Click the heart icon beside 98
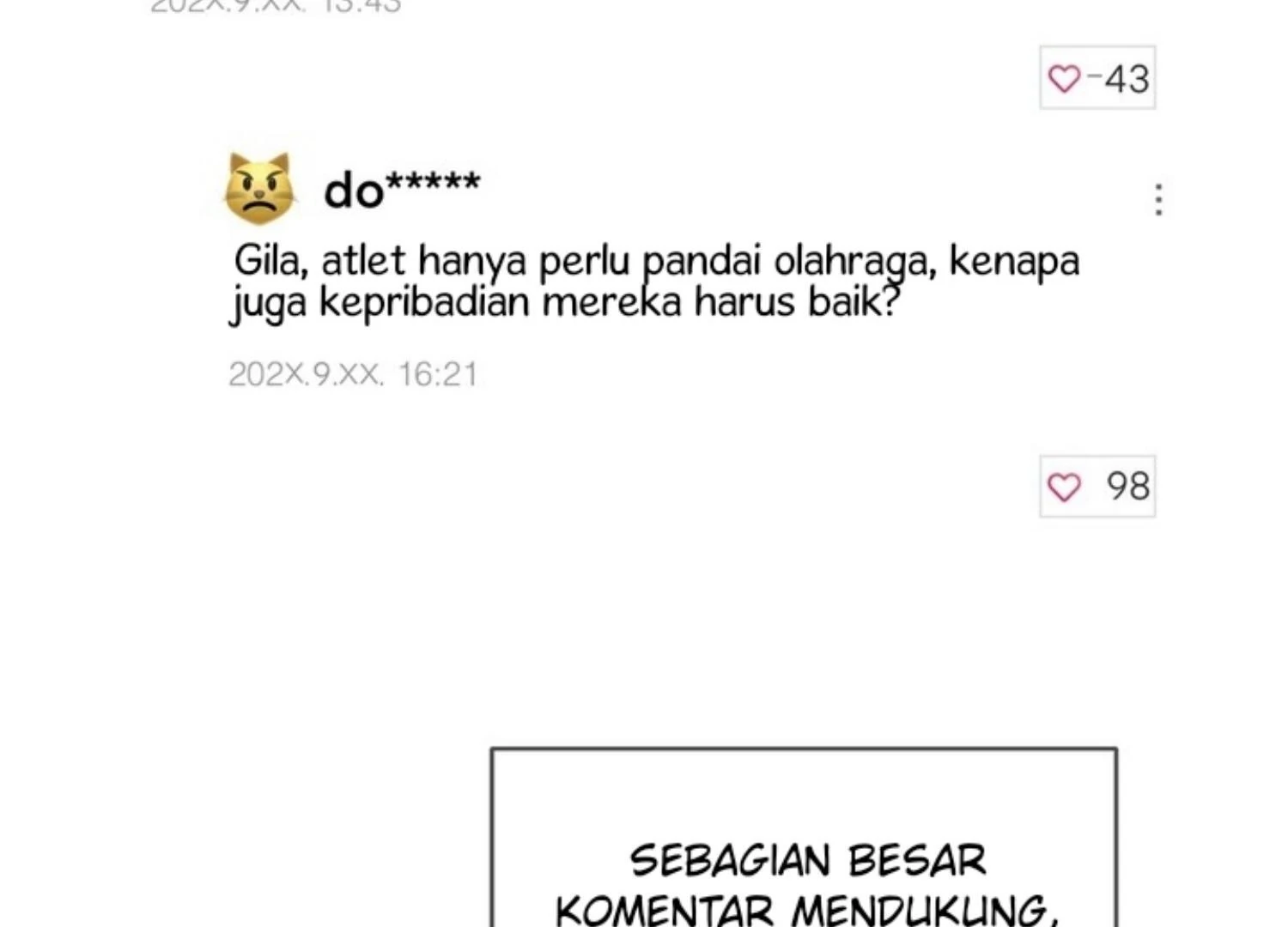Screen dimensions: 1288x927 click(x=1064, y=488)
